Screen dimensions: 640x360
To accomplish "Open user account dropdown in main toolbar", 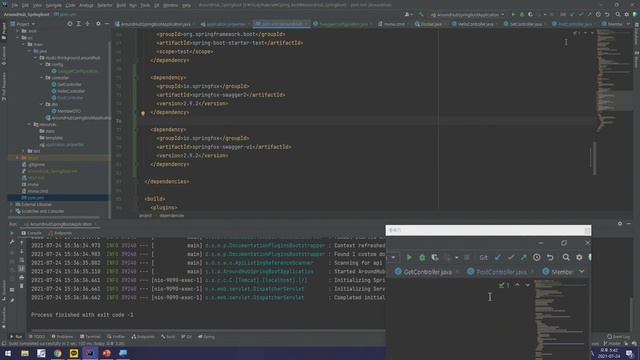I will [408, 14].
